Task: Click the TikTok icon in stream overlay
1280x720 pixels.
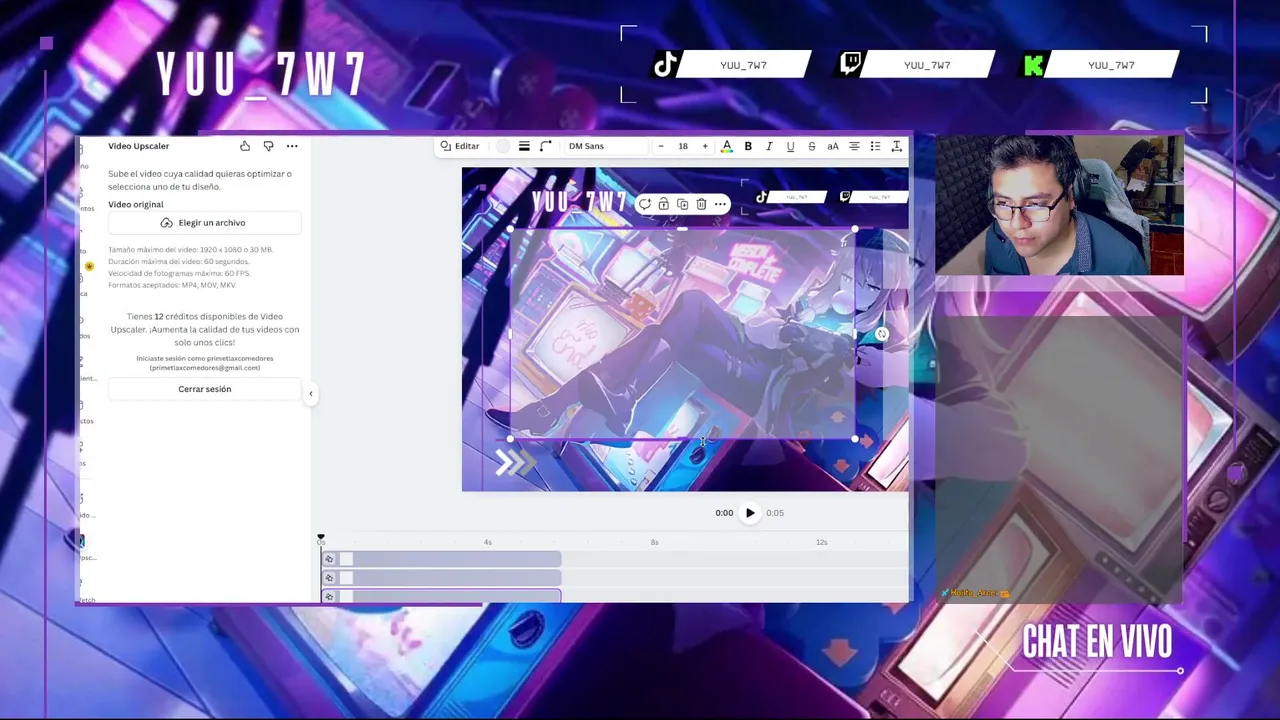Action: pyautogui.click(x=665, y=65)
